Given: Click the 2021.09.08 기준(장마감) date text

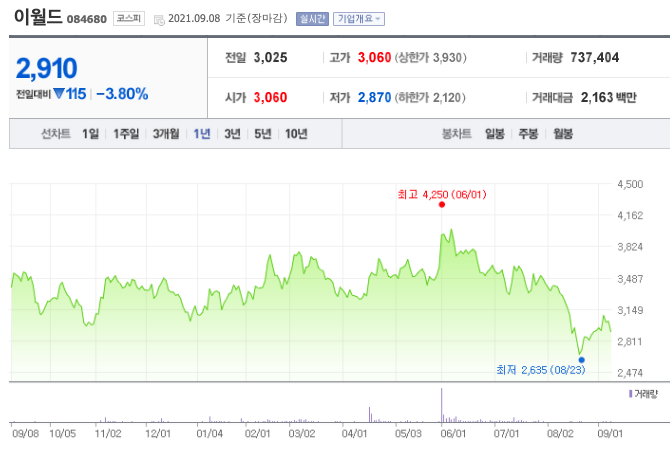Looking at the screenshot, I should (228, 18).
